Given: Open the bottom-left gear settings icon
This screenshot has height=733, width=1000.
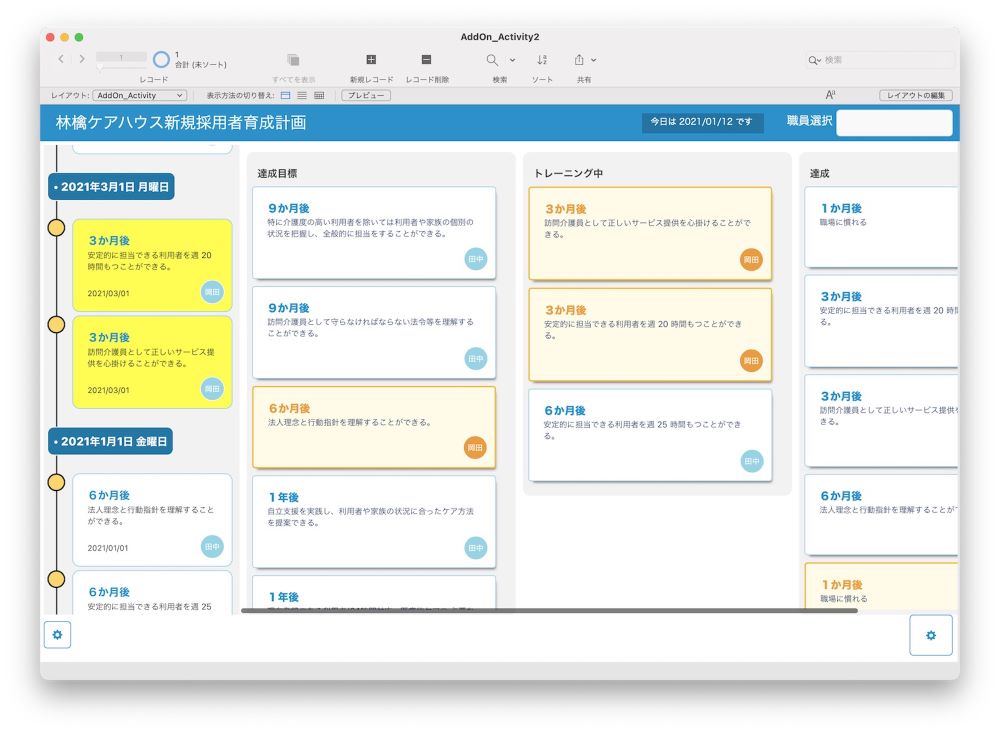Looking at the screenshot, I should tap(57, 635).
